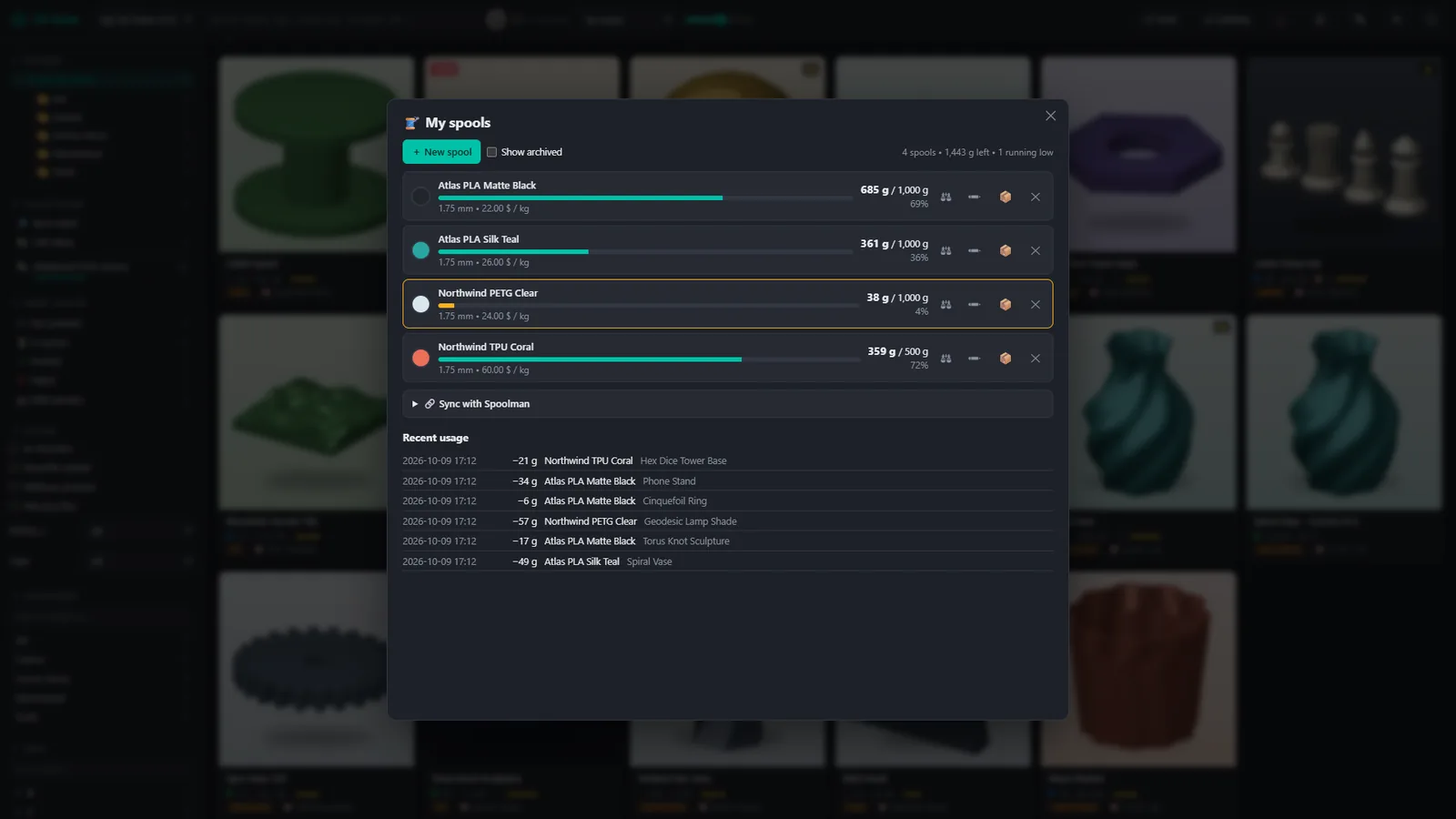Click the coral swatch of Northwind TPU Coral
The height and width of the screenshot is (819, 1456).
click(420, 358)
